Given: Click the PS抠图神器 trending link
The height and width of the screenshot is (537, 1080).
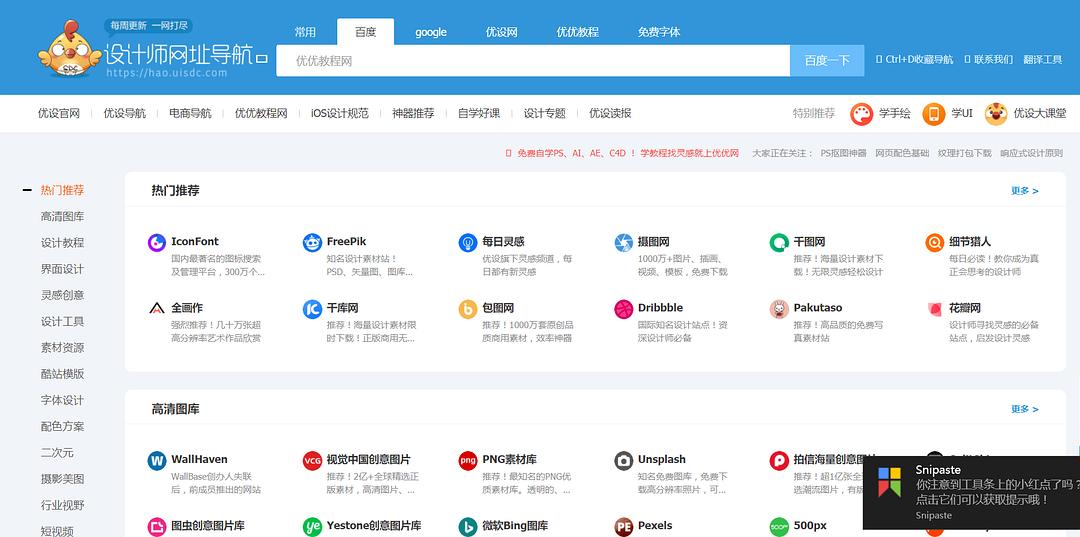Looking at the screenshot, I should tap(843, 153).
